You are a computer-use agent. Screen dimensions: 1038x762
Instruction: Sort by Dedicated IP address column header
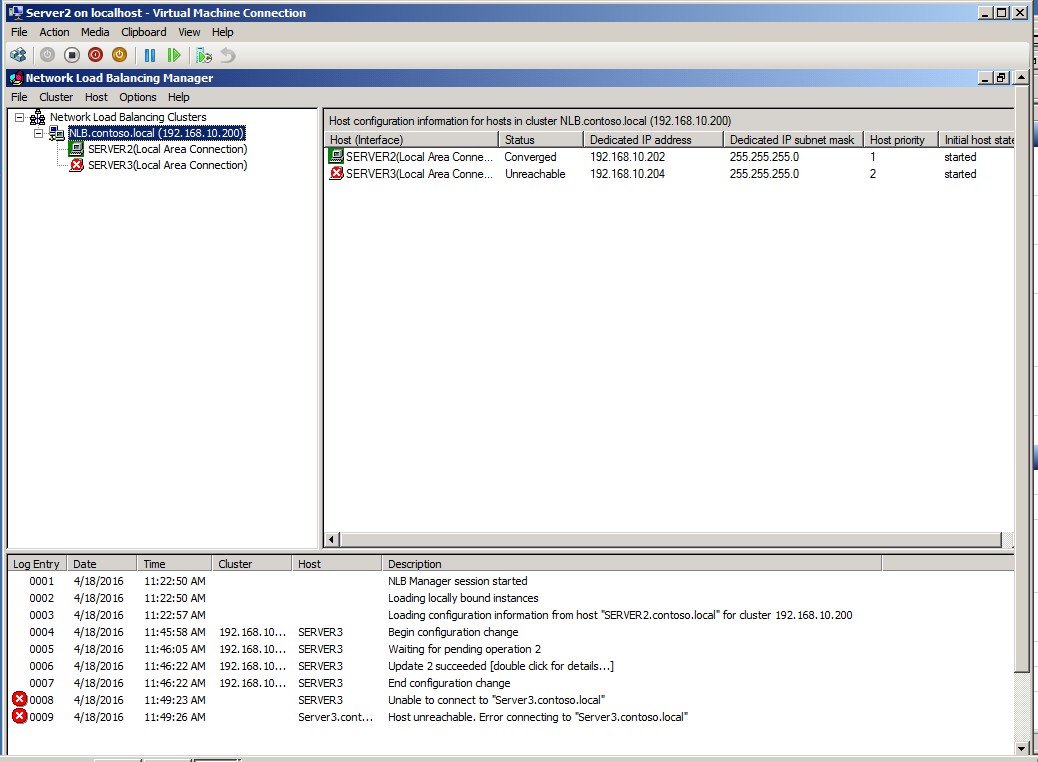653,140
